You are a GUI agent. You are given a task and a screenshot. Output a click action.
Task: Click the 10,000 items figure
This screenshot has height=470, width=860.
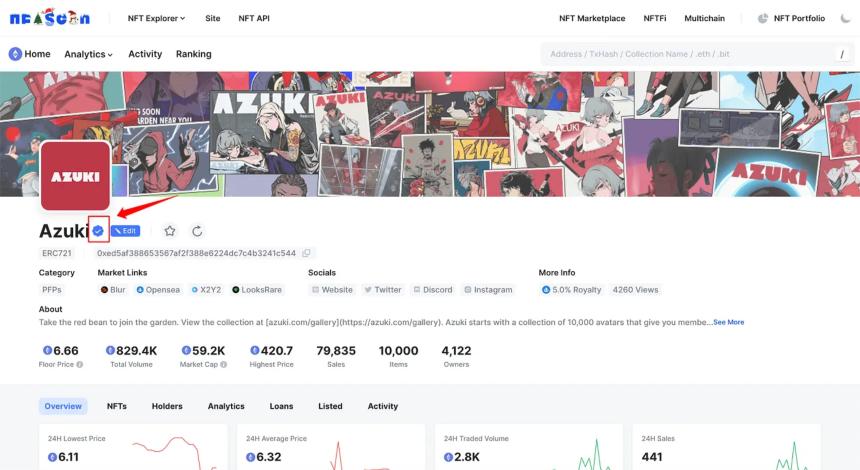coord(398,350)
